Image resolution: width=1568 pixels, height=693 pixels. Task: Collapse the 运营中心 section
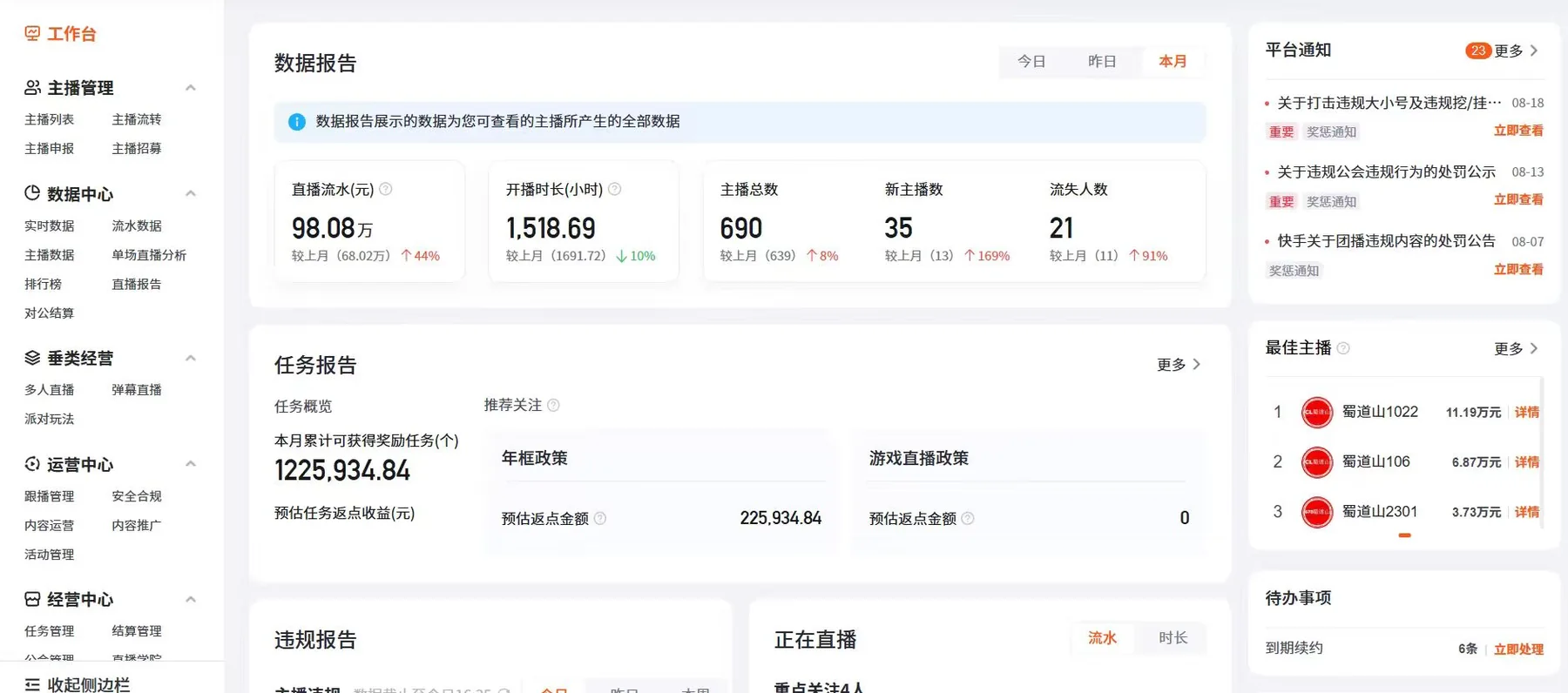(191, 464)
